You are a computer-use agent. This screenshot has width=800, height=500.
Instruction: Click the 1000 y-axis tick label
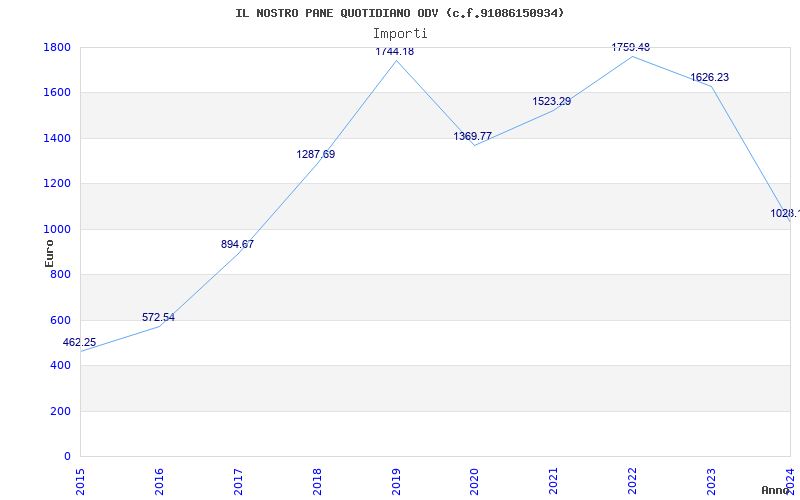click(58, 230)
